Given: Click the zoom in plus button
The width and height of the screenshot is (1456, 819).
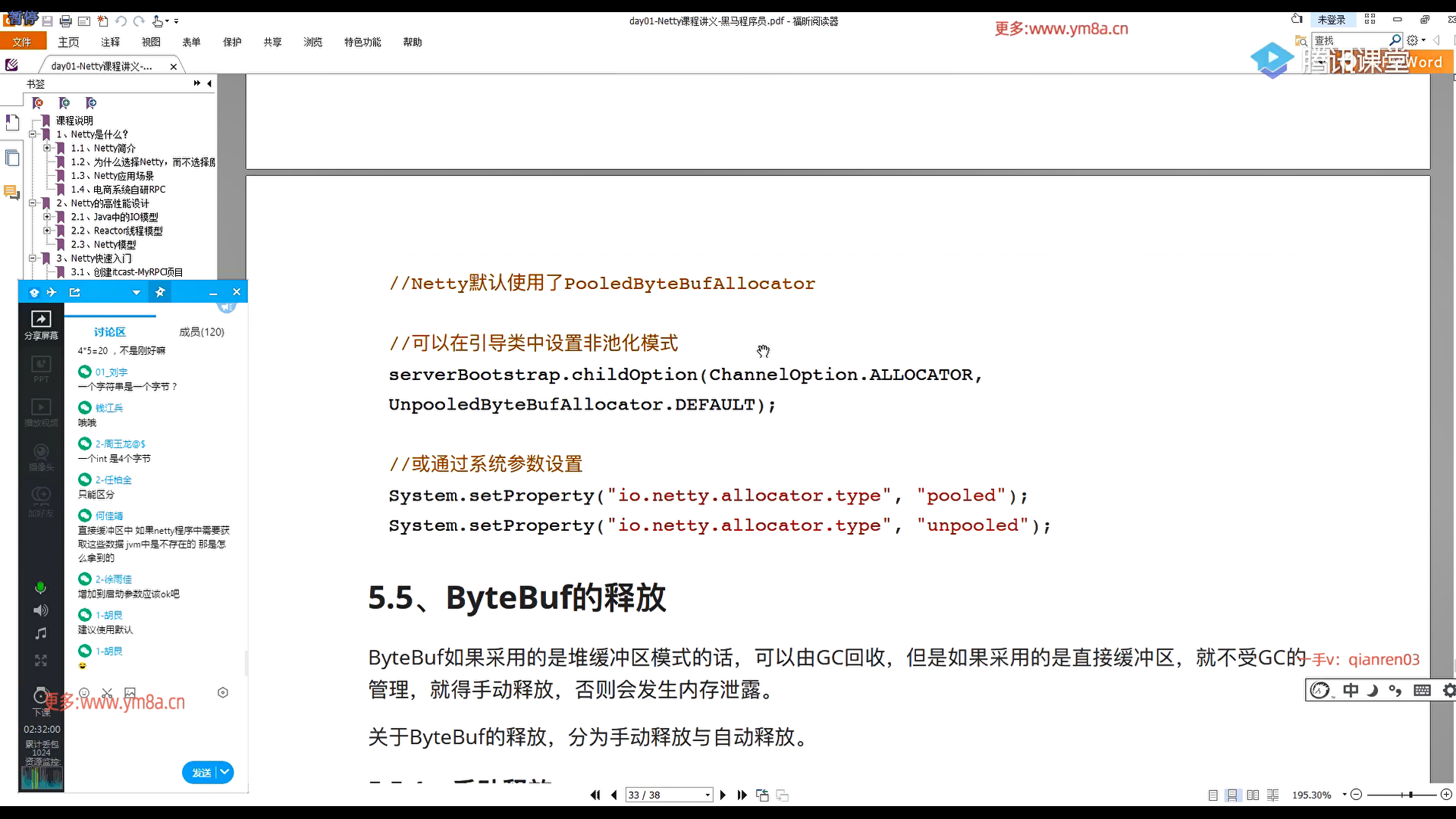Looking at the screenshot, I should coord(1446,795).
